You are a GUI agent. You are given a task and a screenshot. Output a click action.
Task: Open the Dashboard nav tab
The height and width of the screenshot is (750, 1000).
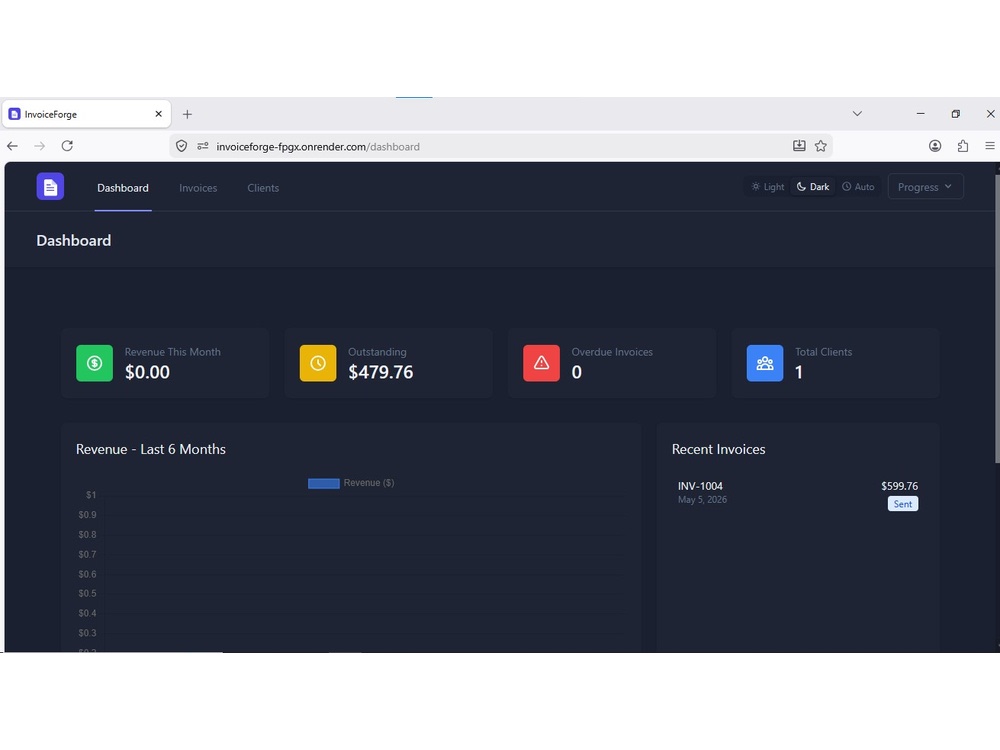coord(122,188)
